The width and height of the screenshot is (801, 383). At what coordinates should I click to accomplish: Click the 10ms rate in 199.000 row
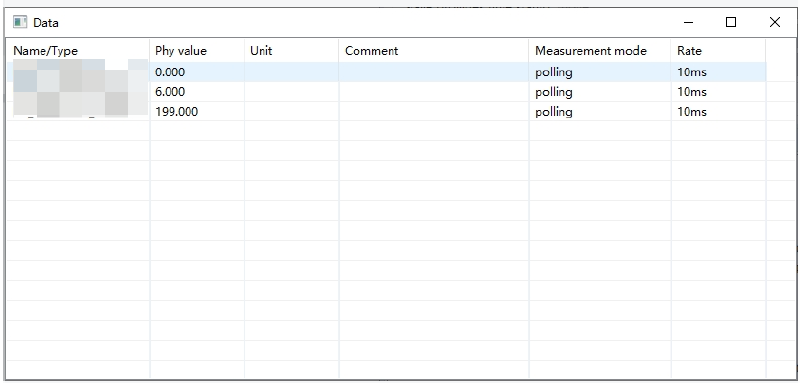[692, 112]
